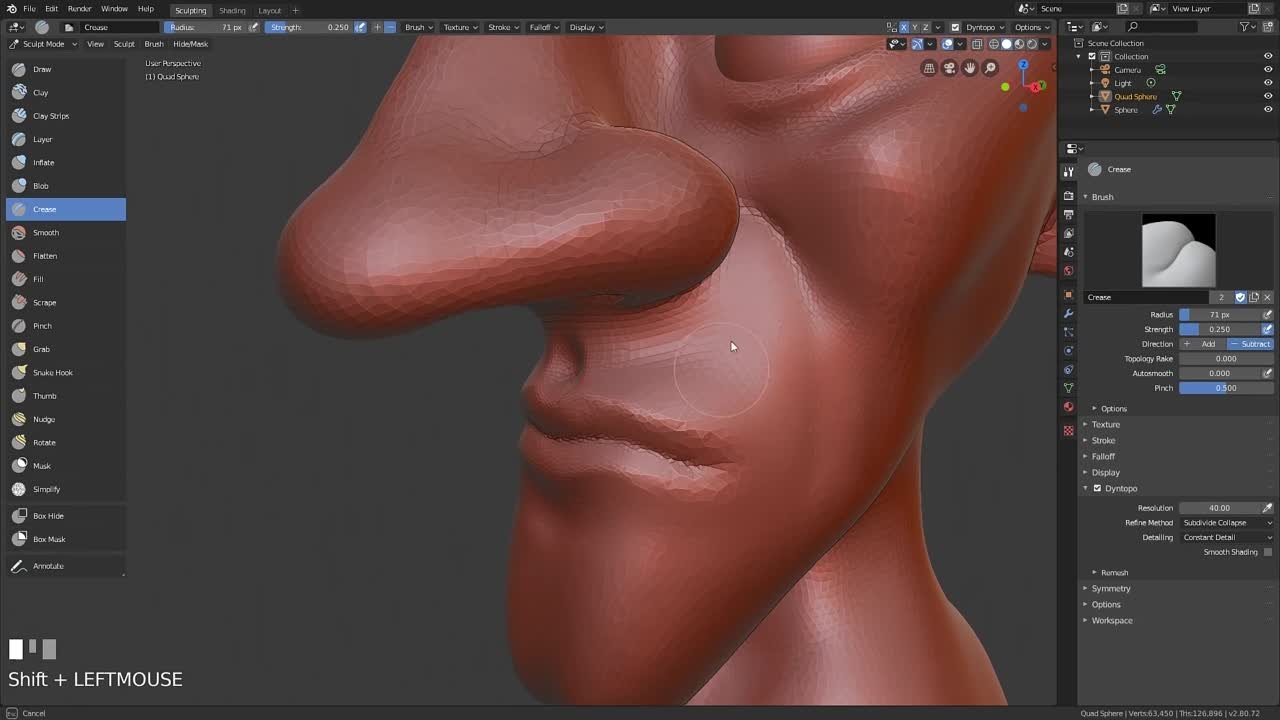The image size is (1280, 720).
Task: Open the Render menu
Action: 79,8
